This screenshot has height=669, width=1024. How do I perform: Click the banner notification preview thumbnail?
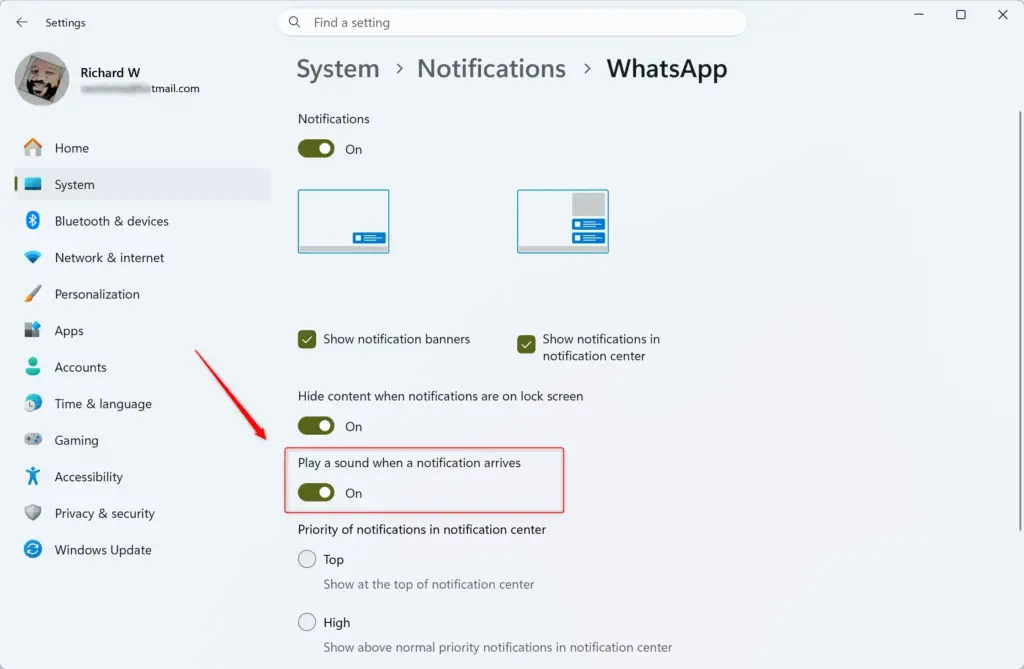click(x=344, y=221)
